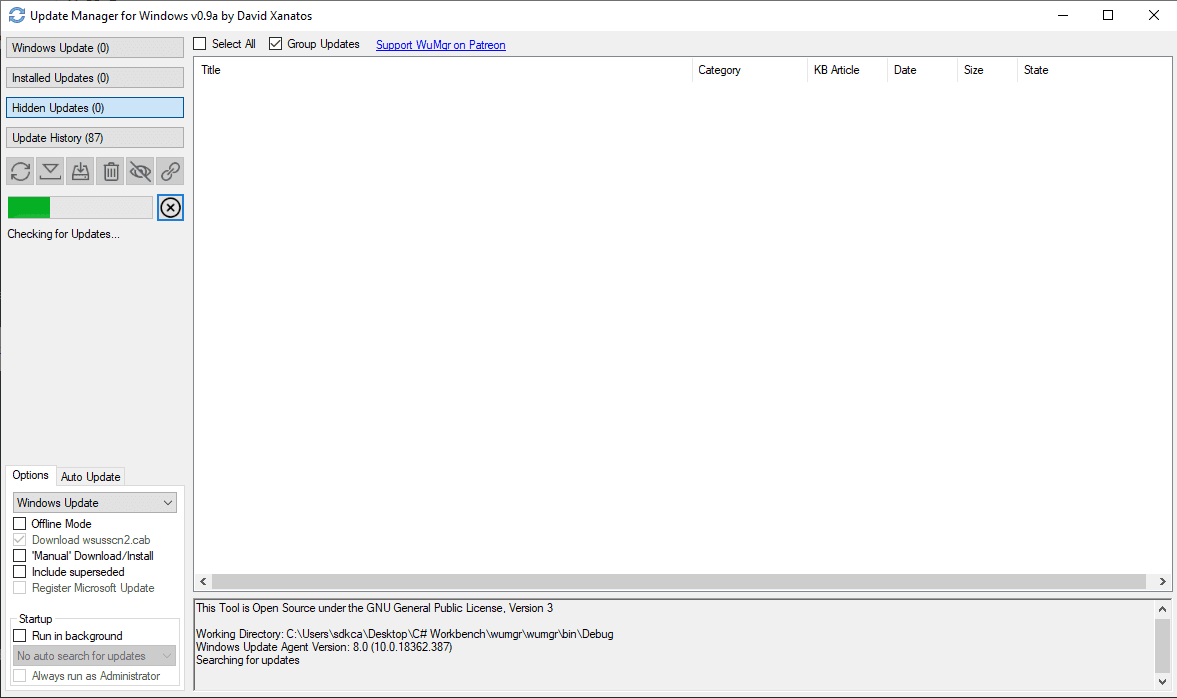Click the log panel scroll down arrow
Image resolution: width=1177 pixels, height=698 pixels.
coord(1162,681)
